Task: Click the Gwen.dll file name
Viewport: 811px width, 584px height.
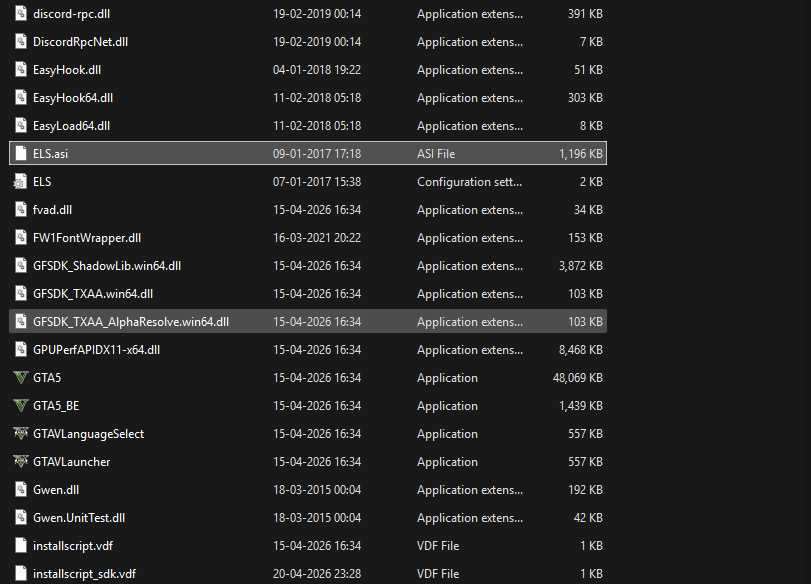Action: coord(56,489)
